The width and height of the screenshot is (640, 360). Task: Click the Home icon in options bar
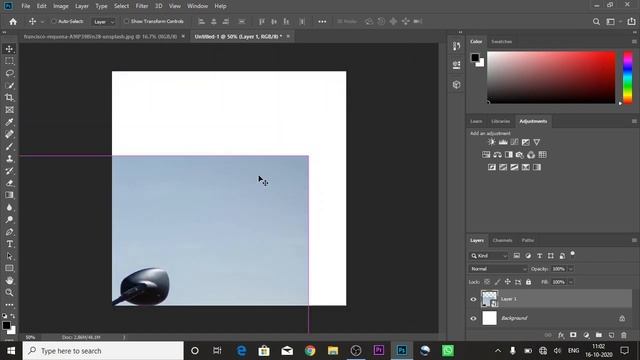click(x=13, y=22)
